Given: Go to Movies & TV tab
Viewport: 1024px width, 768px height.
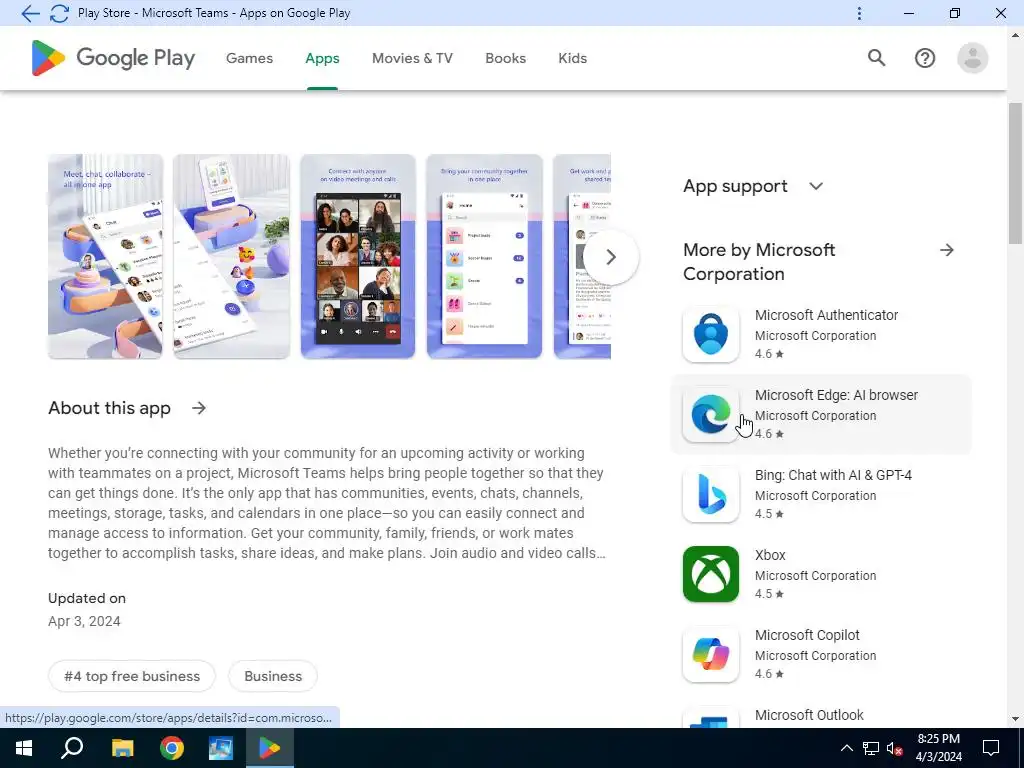Looking at the screenshot, I should [412, 58].
